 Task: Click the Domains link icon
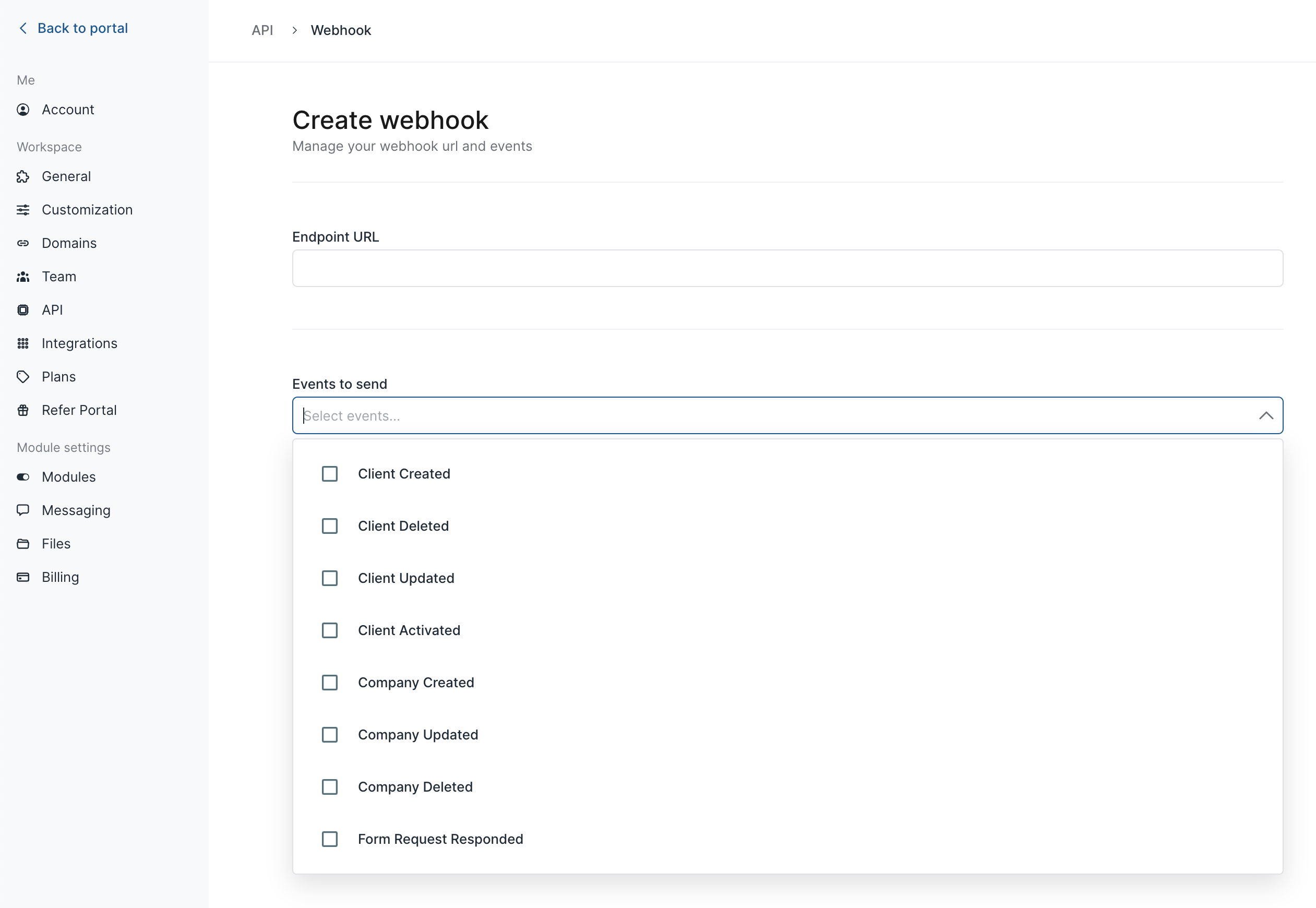(x=23, y=244)
